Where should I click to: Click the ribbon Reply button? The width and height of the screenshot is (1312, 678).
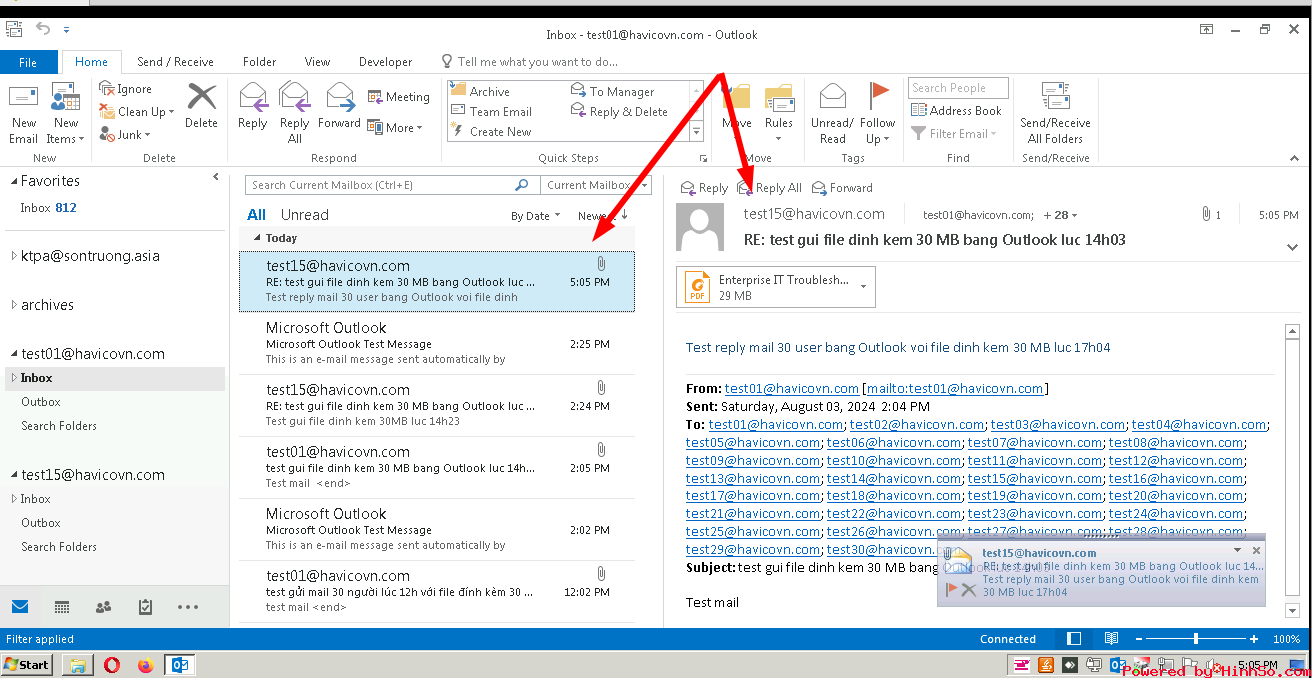tap(253, 106)
